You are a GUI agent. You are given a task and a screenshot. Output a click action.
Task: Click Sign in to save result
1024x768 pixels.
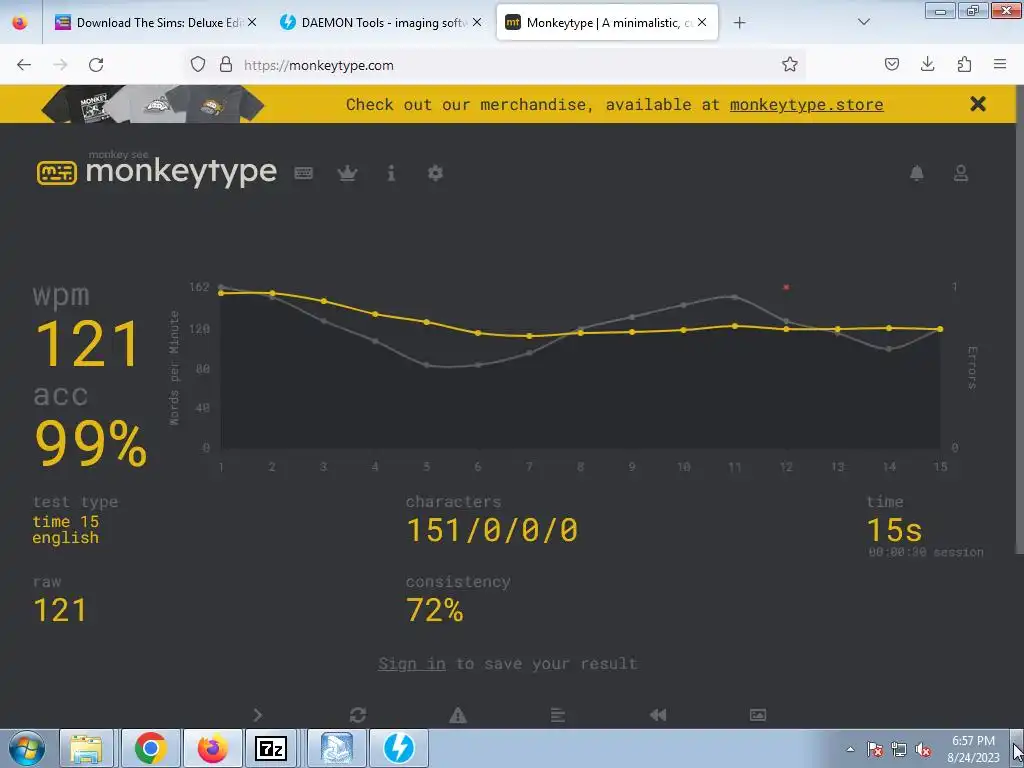pos(412,664)
